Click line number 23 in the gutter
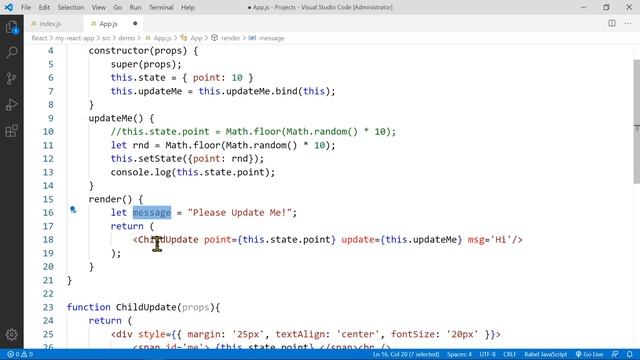The image size is (640, 360). pos(48,307)
